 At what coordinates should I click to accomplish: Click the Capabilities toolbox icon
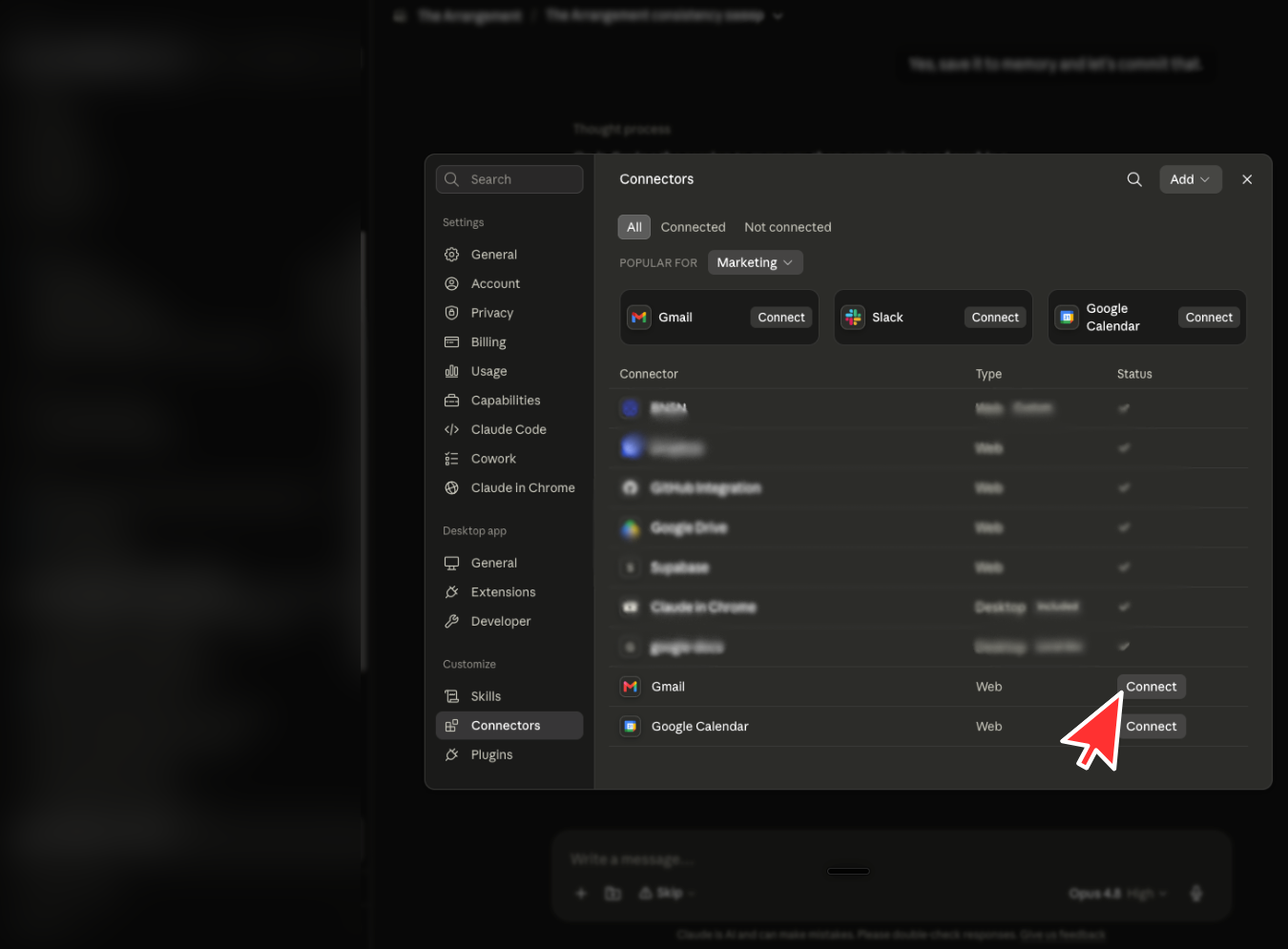[x=452, y=401]
